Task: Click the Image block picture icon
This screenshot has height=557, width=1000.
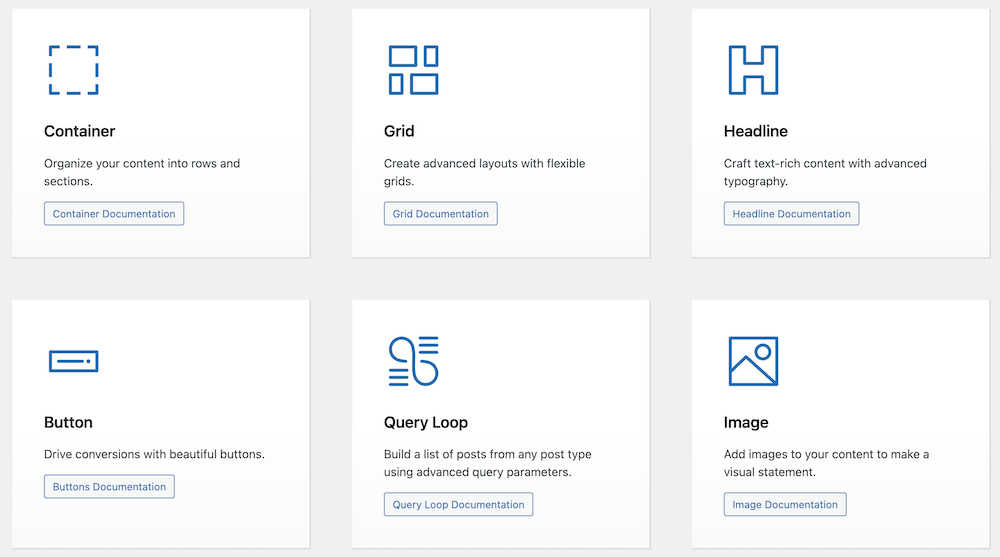Action: tap(753, 361)
